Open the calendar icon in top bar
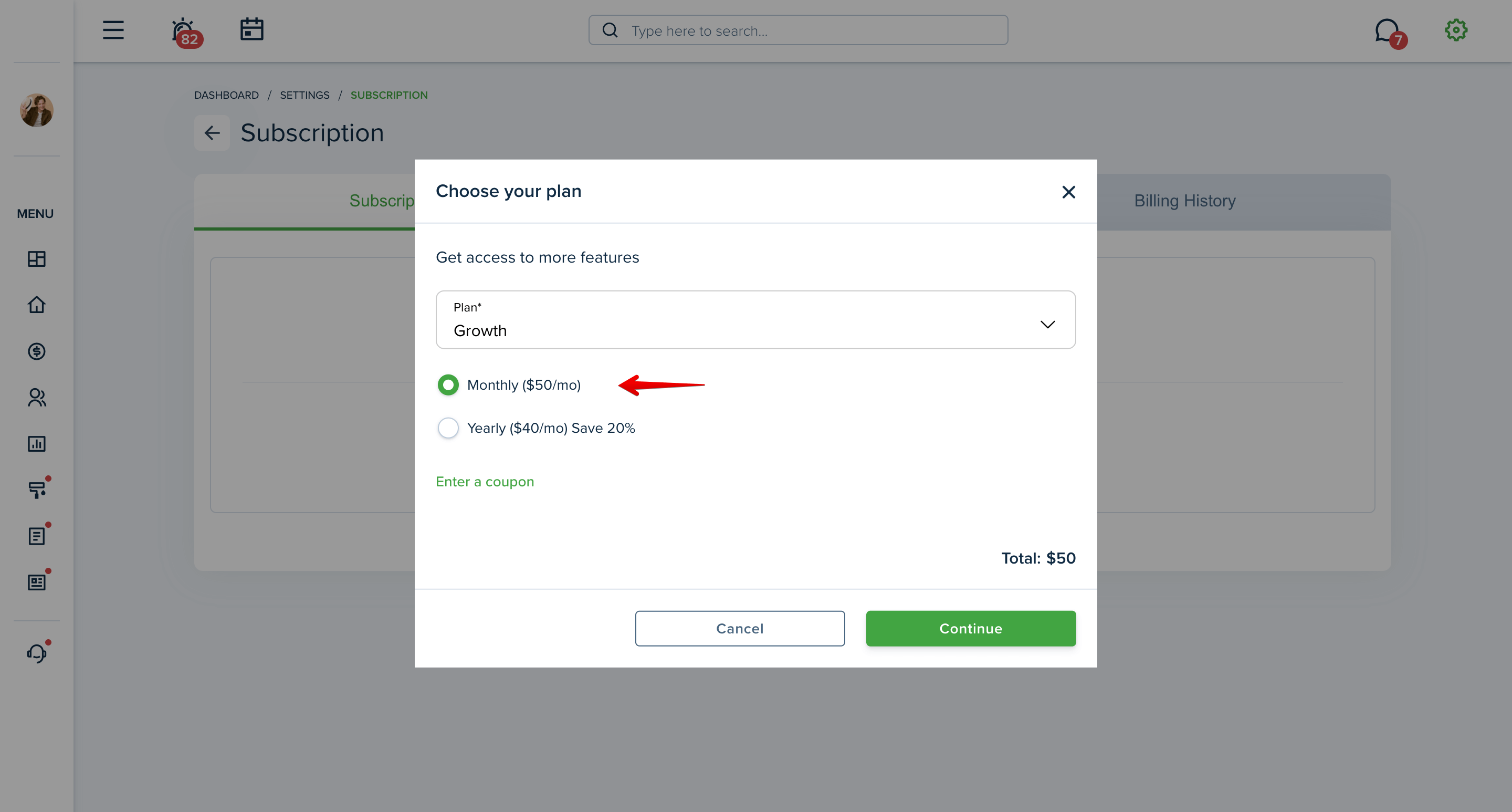 (252, 29)
